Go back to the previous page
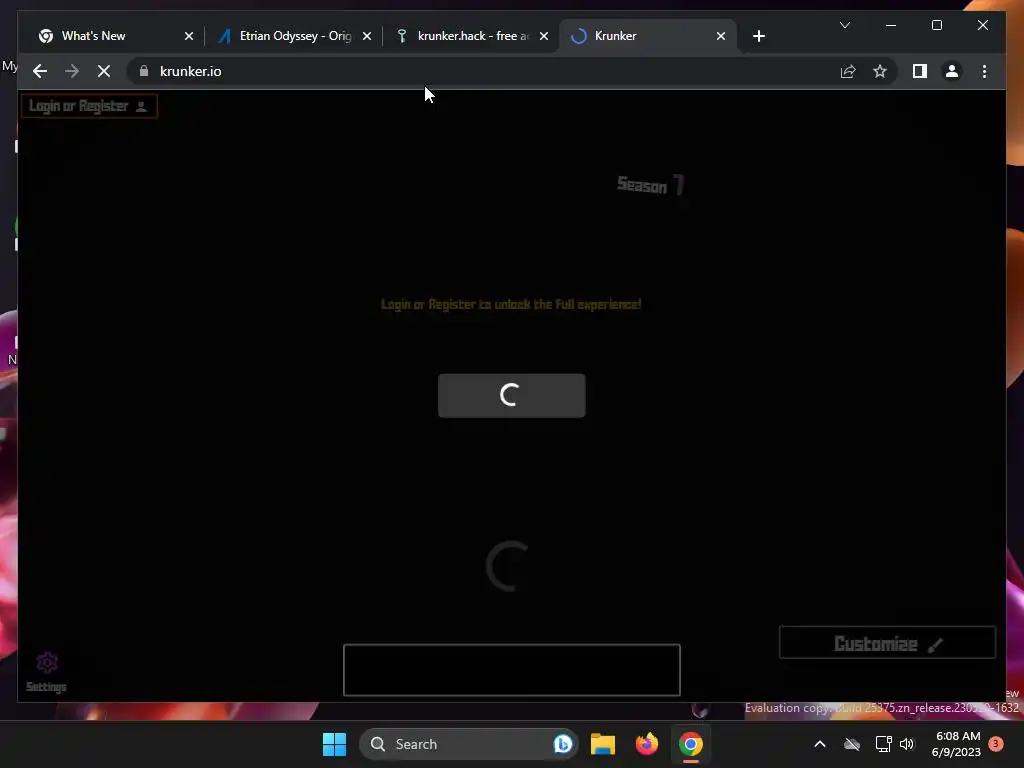The image size is (1024, 768). click(40, 71)
